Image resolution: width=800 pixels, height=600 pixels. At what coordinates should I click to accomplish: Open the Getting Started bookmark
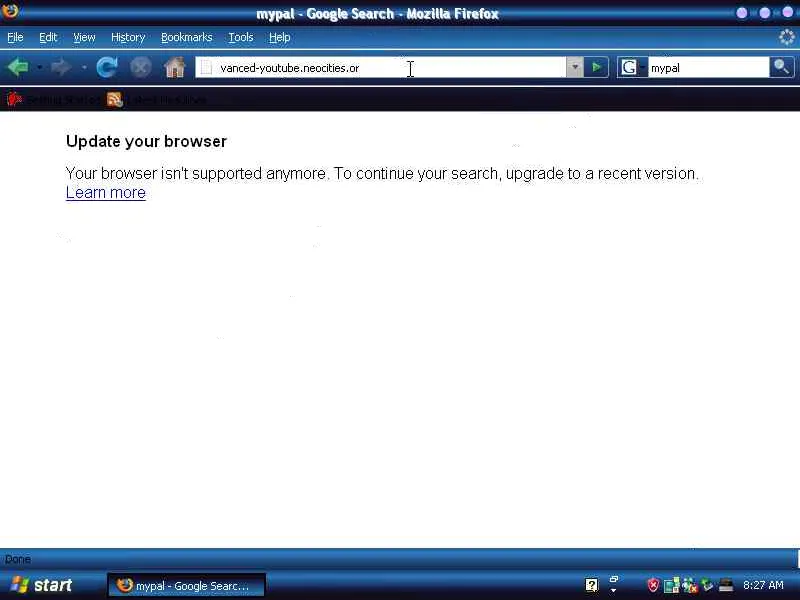point(54,99)
